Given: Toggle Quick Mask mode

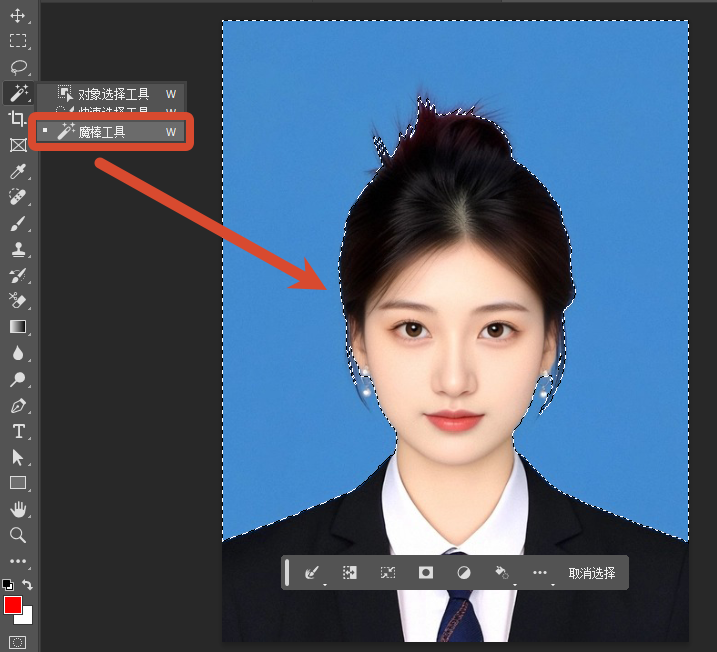Looking at the screenshot, I should pos(18,642).
